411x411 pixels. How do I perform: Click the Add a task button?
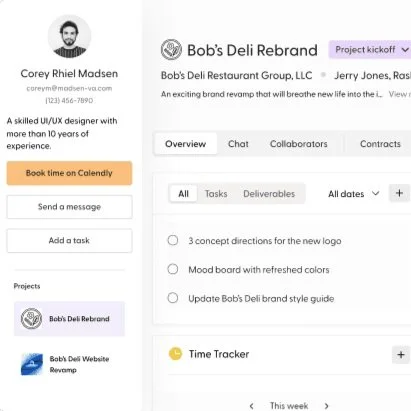(x=69, y=240)
